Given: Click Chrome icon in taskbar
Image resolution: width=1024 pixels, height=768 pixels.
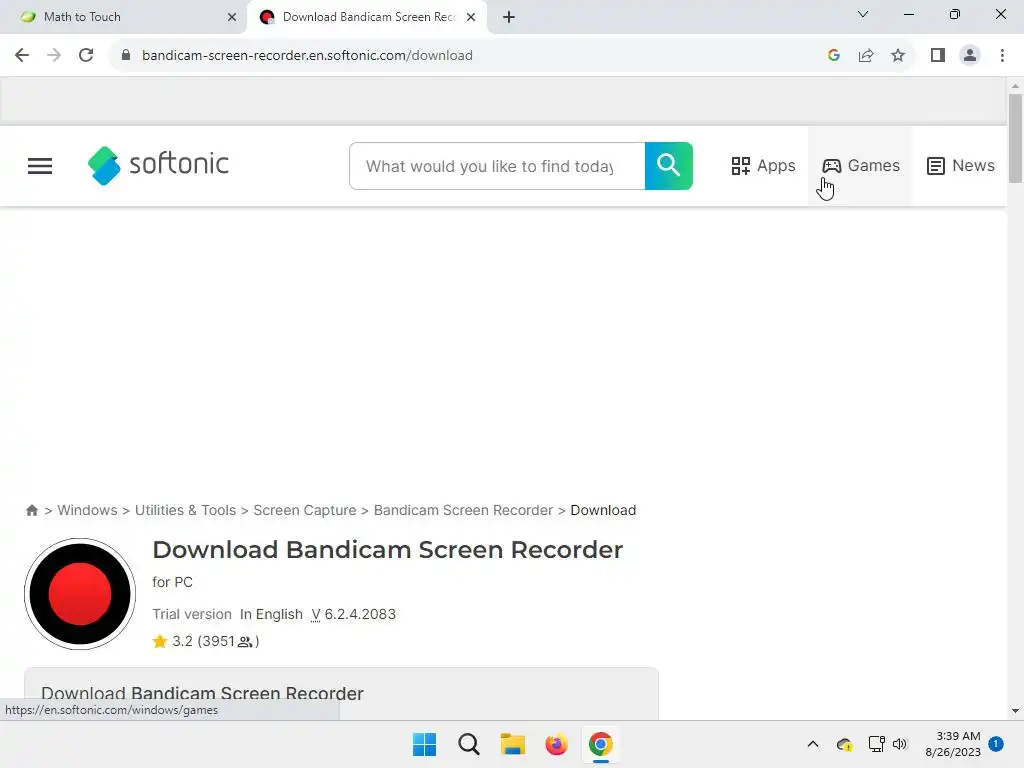Looking at the screenshot, I should click(x=601, y=744).
